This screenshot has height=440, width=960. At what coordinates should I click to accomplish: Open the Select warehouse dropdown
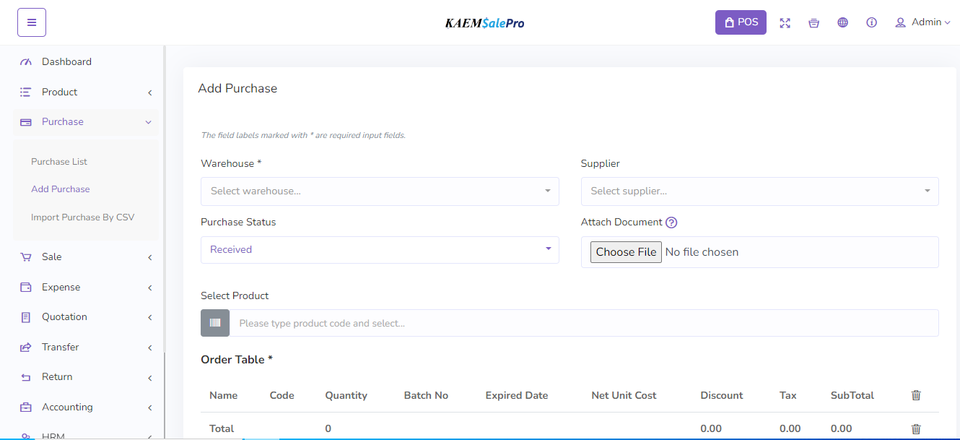379,191
